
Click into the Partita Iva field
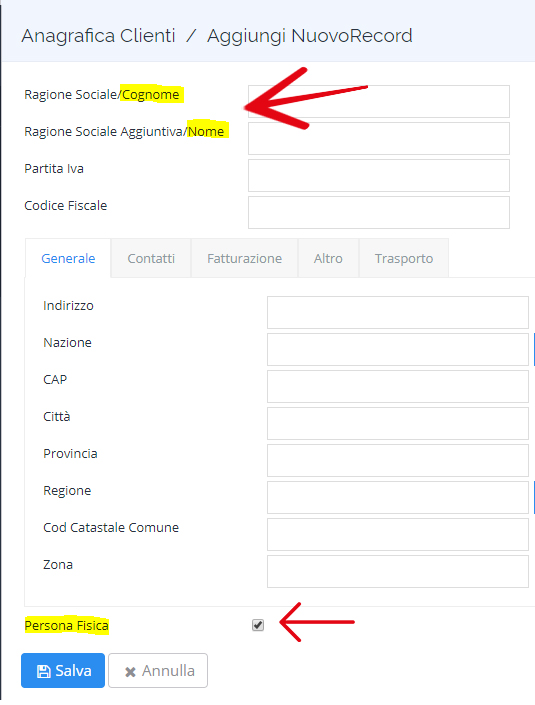tap(379, 175)
